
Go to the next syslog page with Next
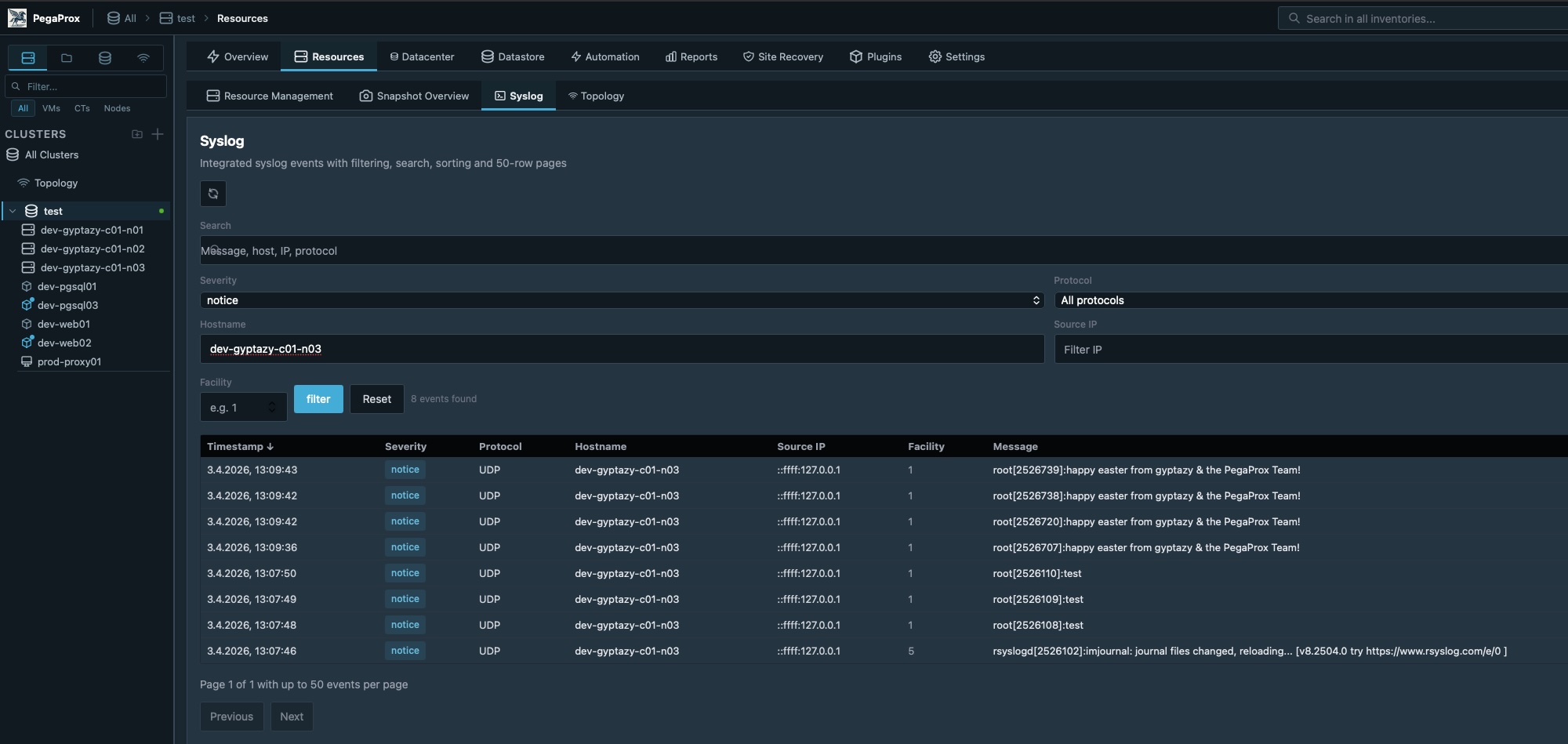click(x=291, y=716)
